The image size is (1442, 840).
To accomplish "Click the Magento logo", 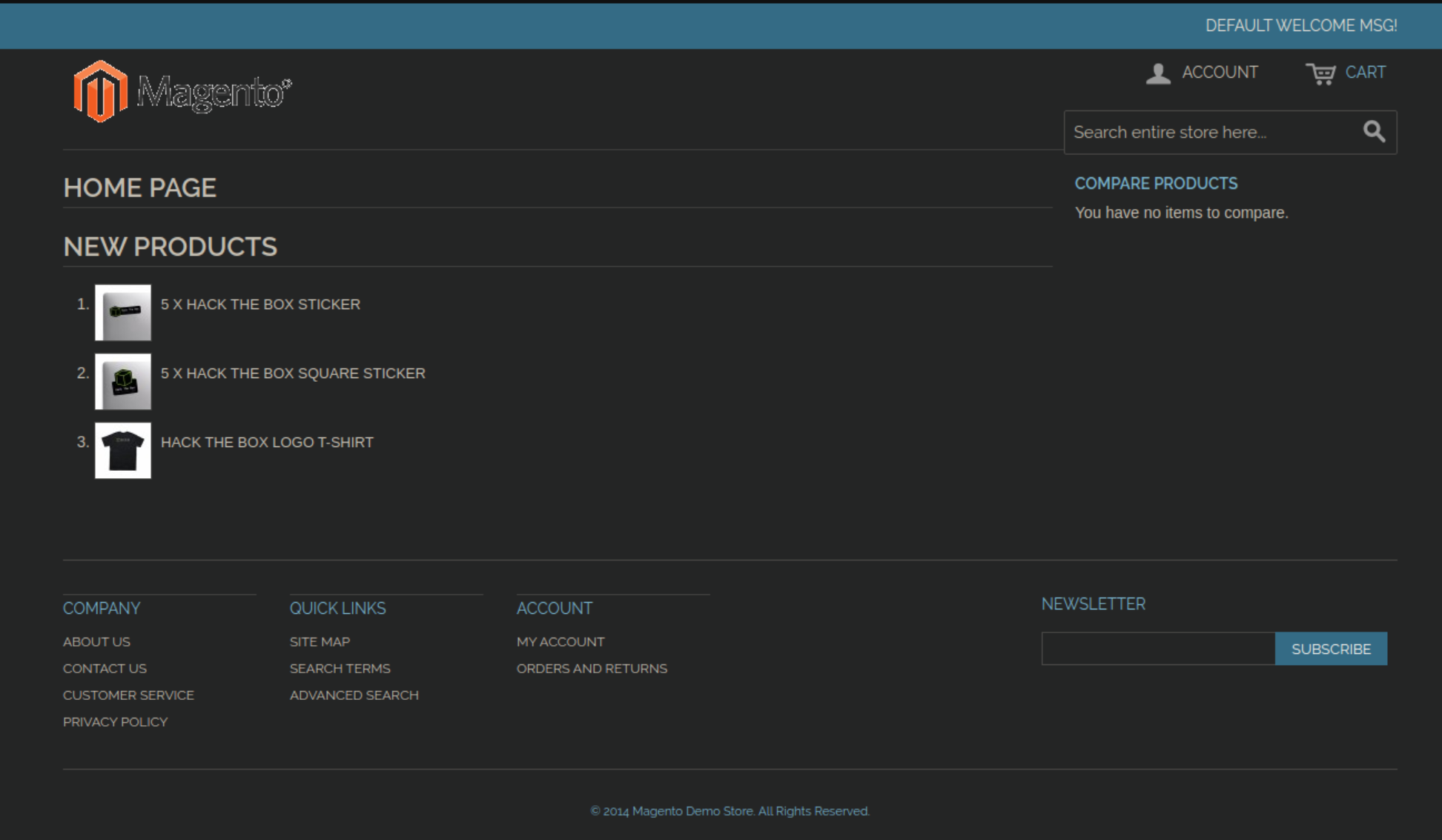I will point(182,92).
